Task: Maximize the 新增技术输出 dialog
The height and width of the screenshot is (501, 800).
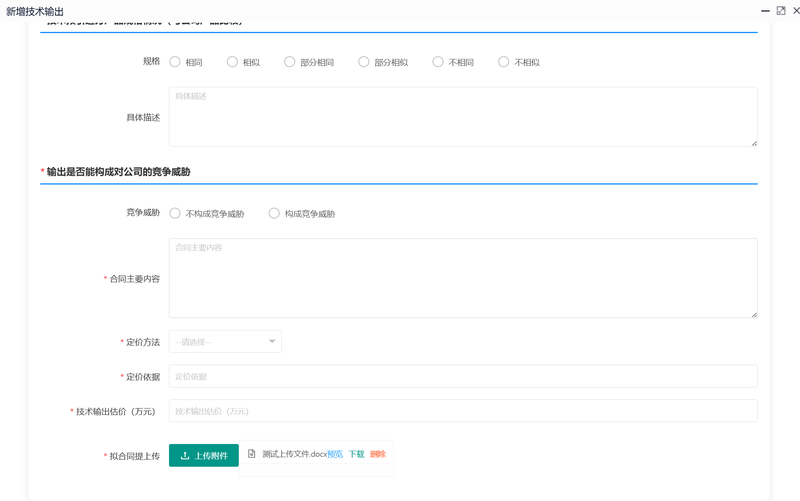Action: point(781,10)
